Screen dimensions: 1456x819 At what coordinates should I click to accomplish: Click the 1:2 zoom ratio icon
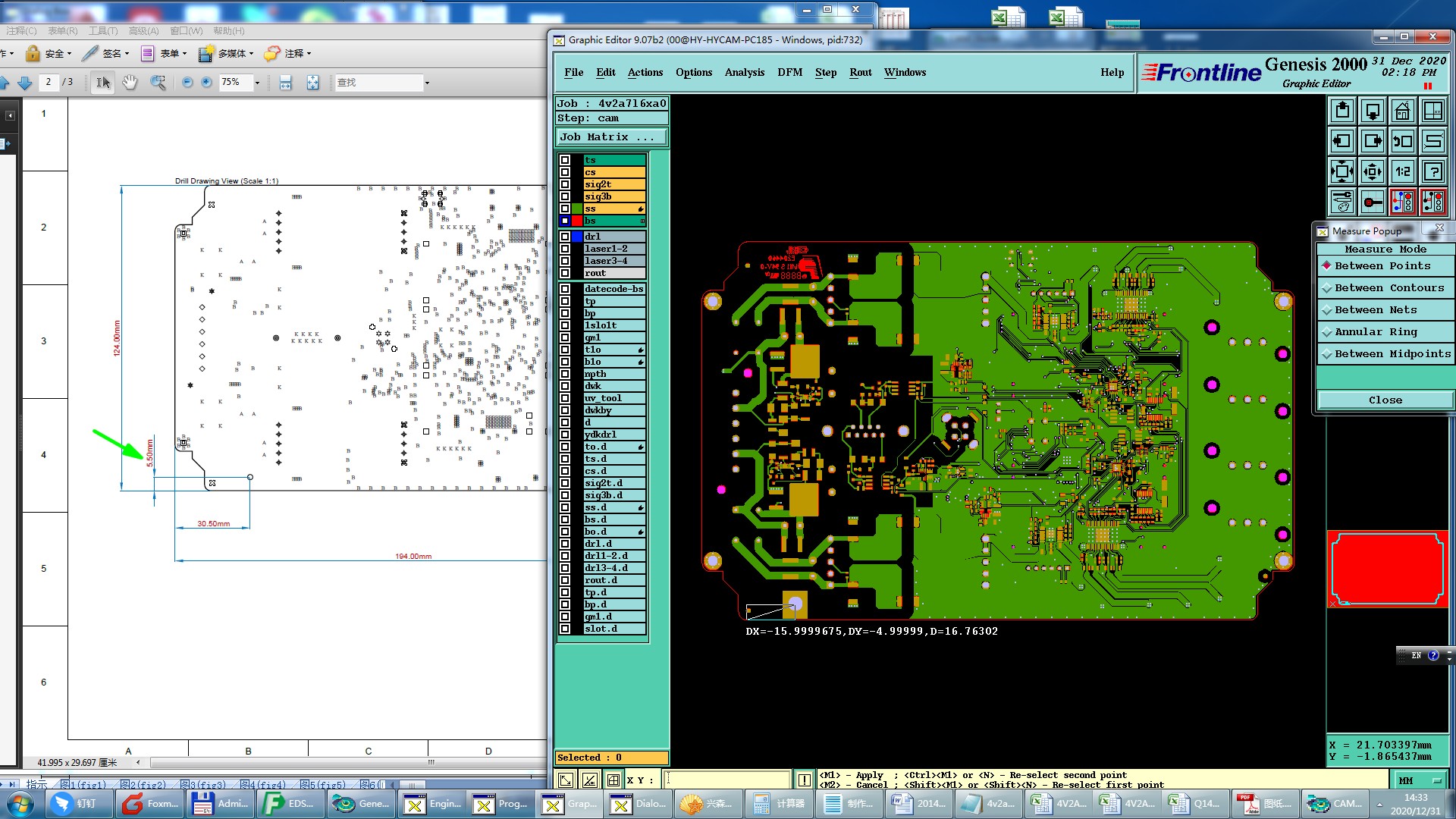(1403, 171)
